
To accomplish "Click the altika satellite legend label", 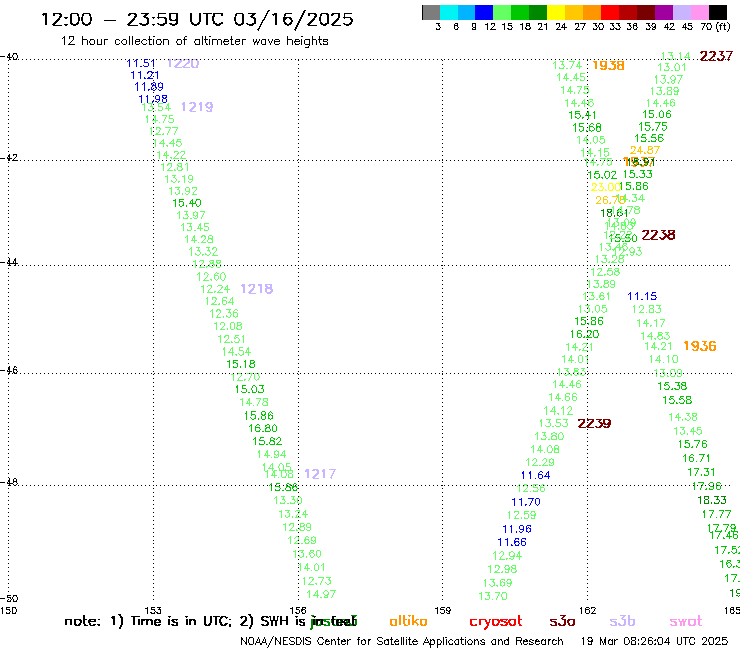I will (408, 621).
